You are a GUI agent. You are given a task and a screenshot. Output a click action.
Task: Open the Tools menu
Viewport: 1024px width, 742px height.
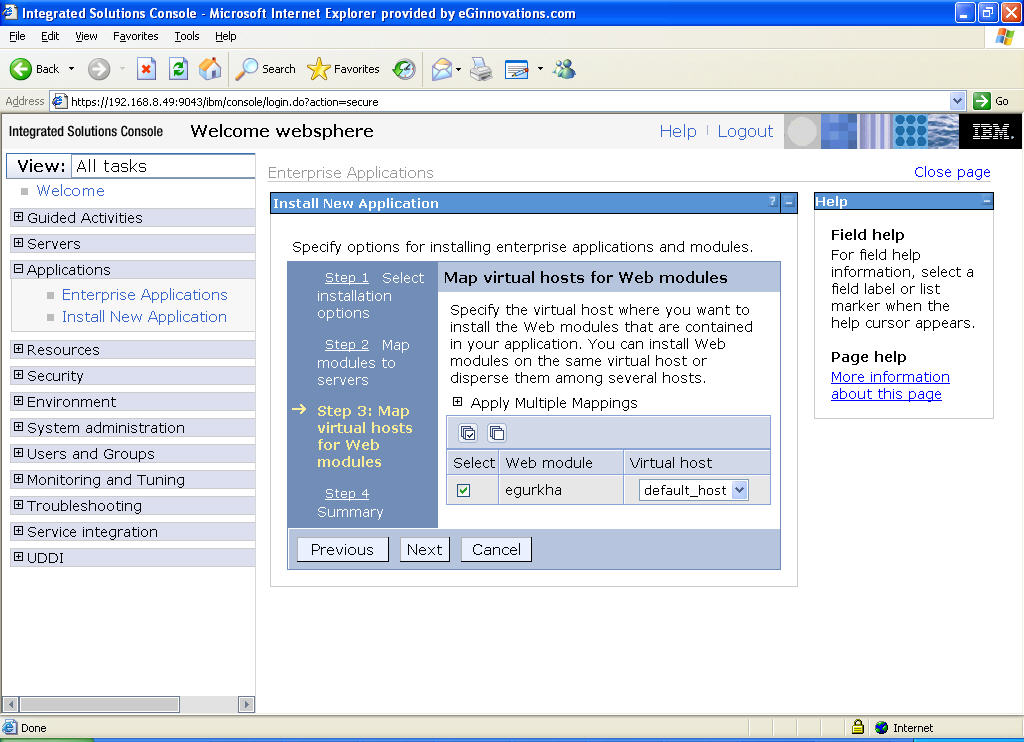click(186, 36)
